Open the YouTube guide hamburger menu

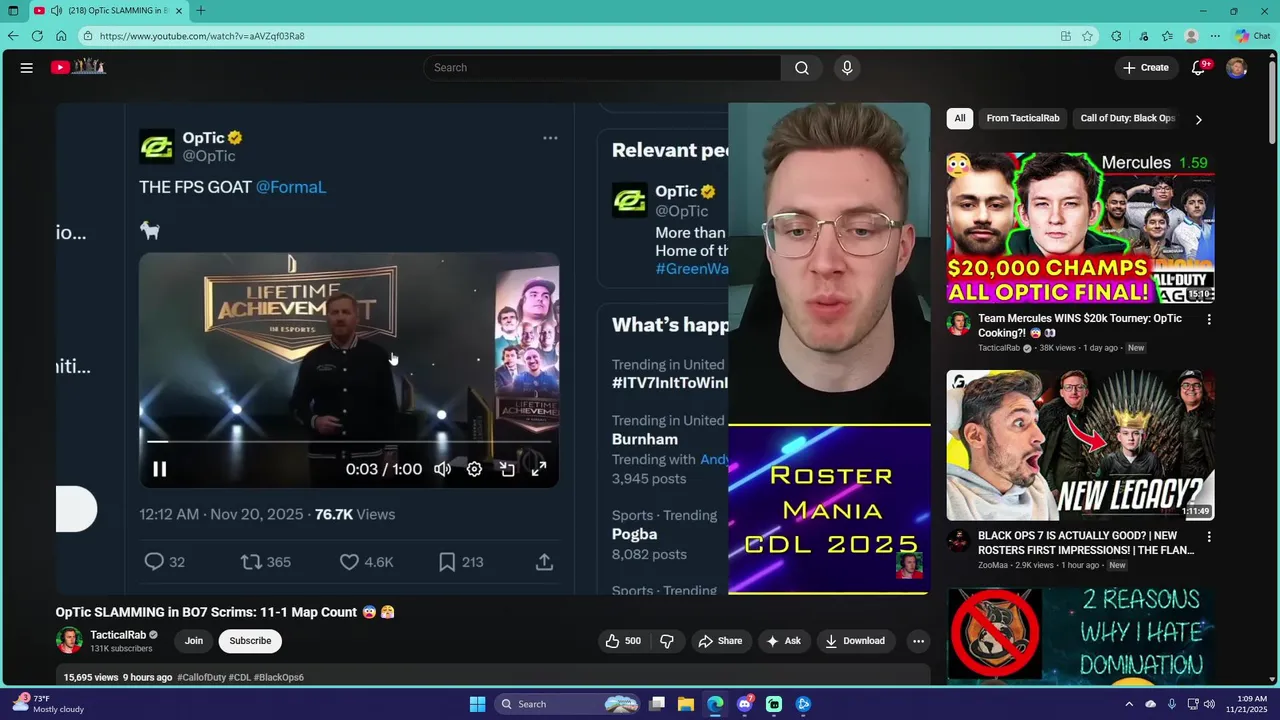[27, 68]
